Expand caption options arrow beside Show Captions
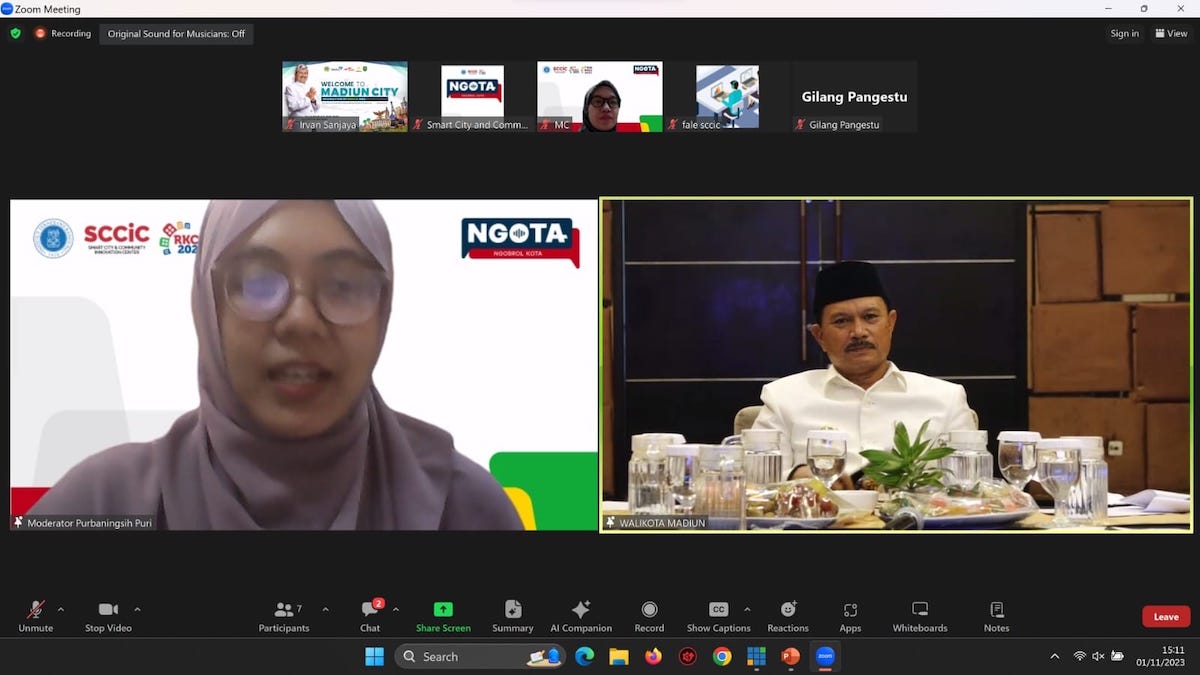The image size is (1200, 675). [x=747, y=609]
